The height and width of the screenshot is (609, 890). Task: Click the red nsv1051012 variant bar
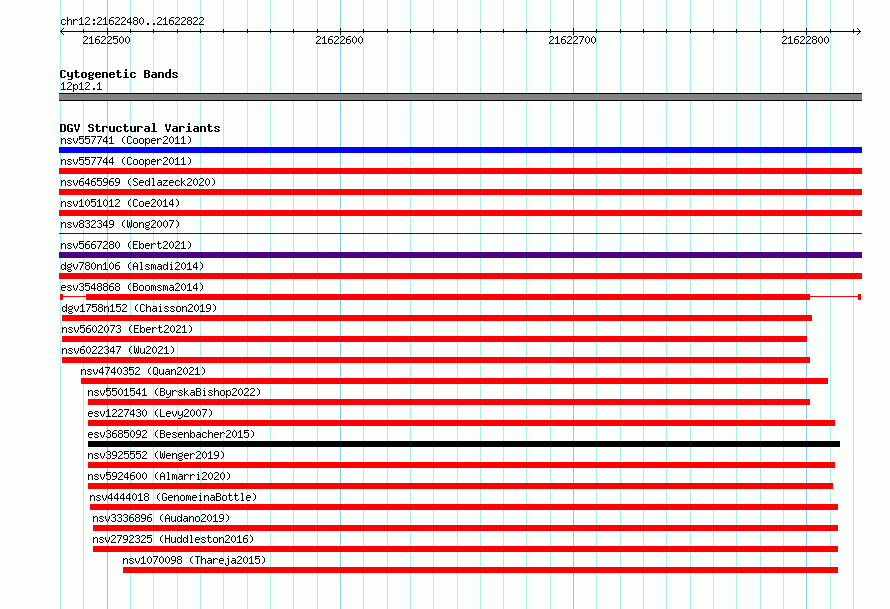(x=460, y=213)
